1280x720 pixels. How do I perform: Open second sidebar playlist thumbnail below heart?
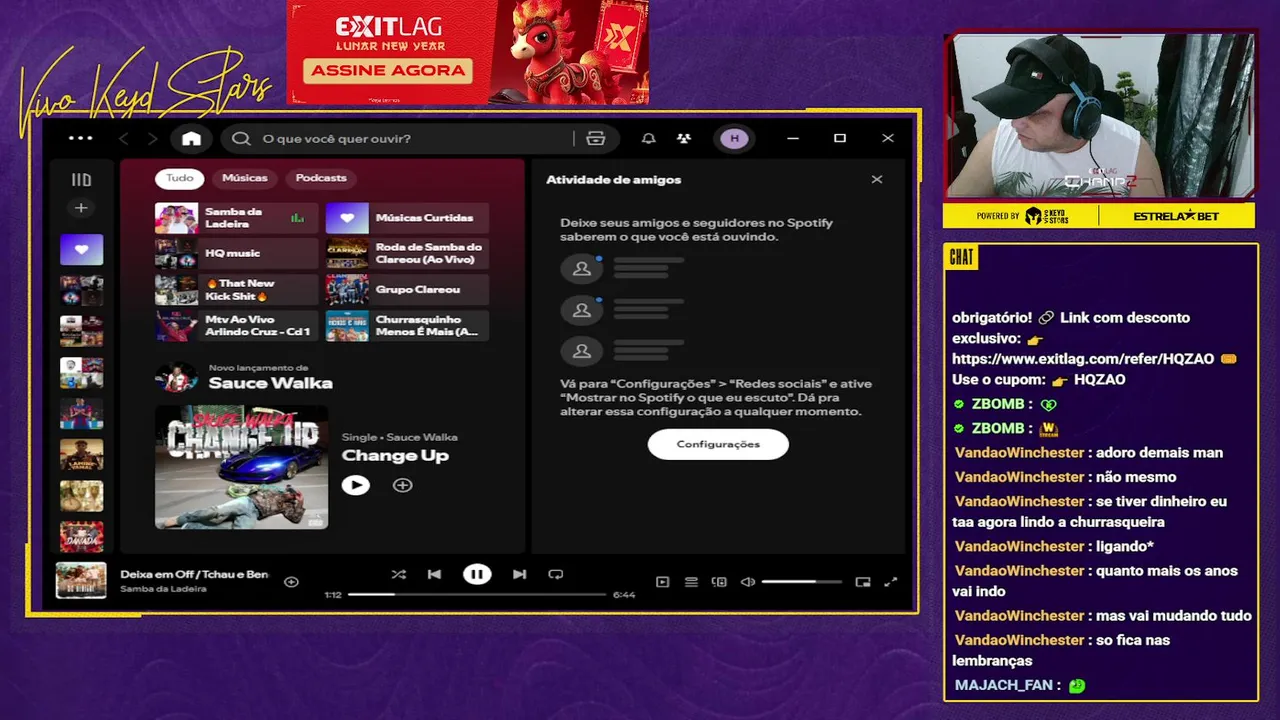(81, 331)
